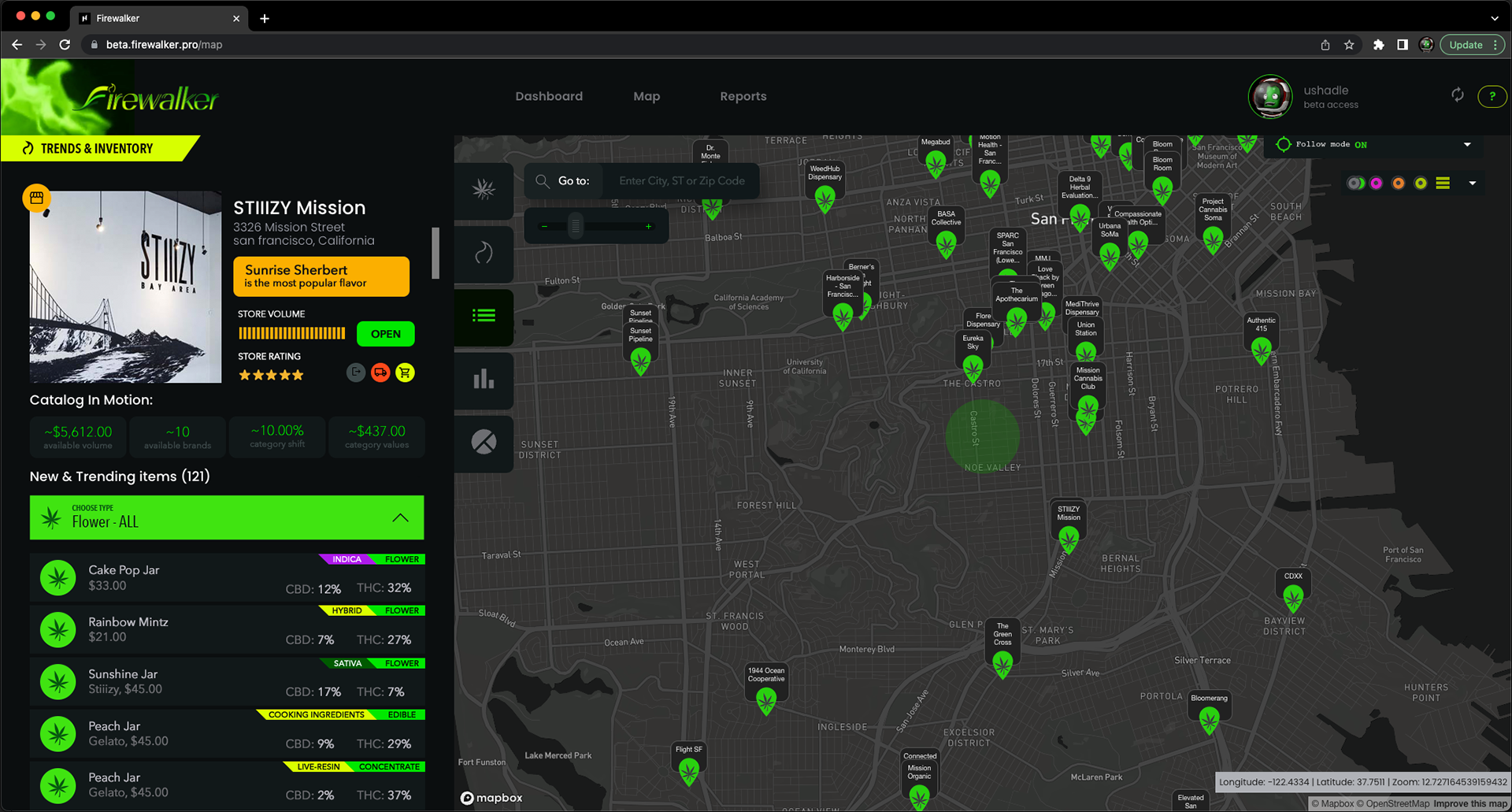Bookmark page with star icon
The width and height of the screenshot is (1512, 812).
click(1349, 45)
